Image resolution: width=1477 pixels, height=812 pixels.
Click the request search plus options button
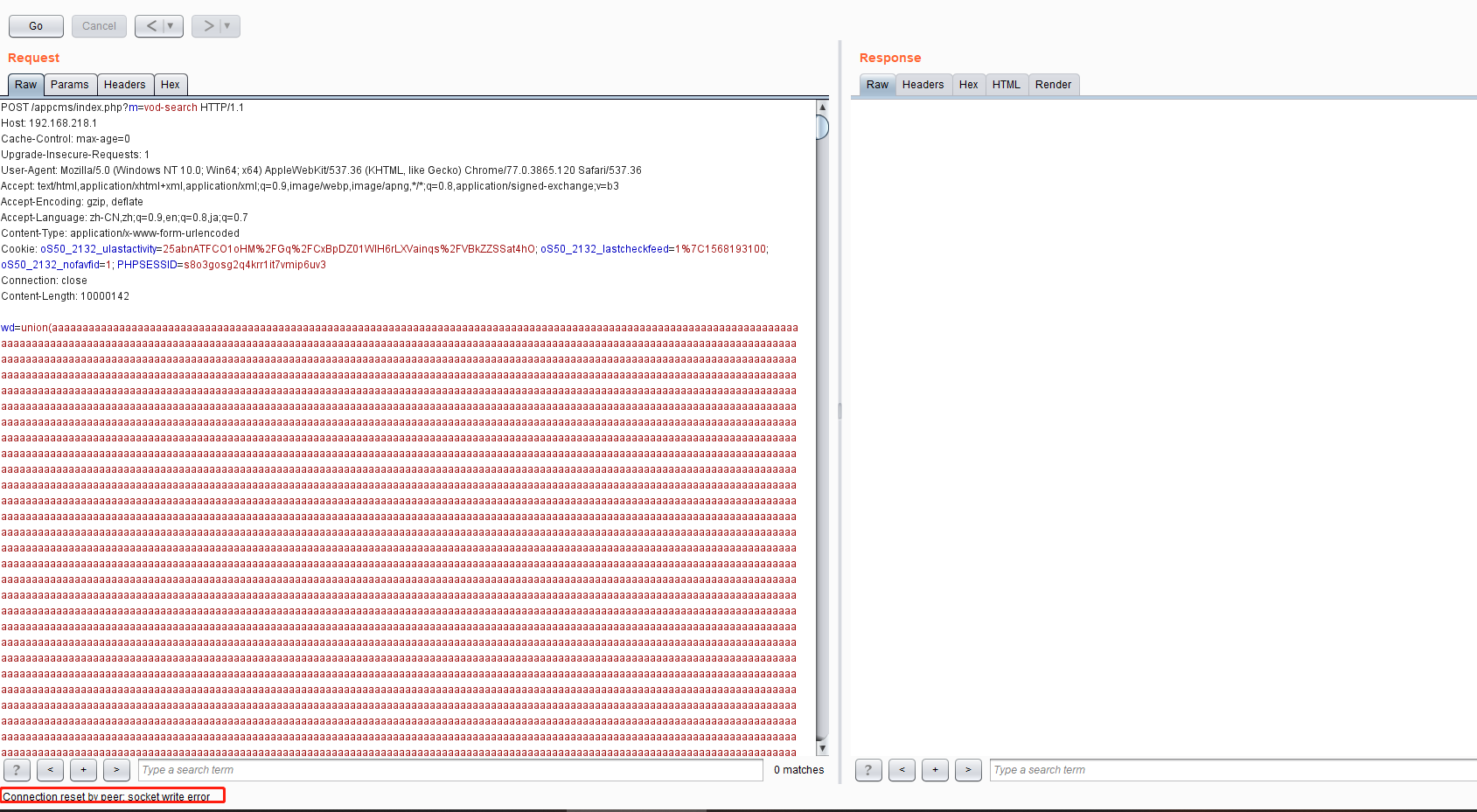coord(83,770)
